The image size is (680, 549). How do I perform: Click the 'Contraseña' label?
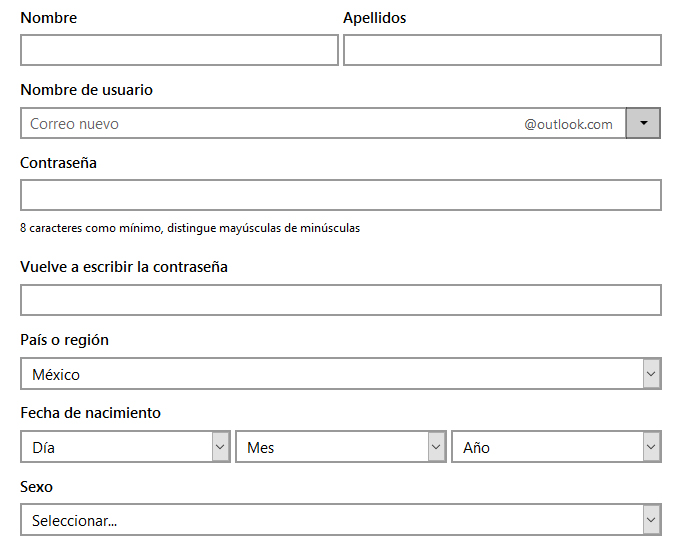(x=59, y=163)
